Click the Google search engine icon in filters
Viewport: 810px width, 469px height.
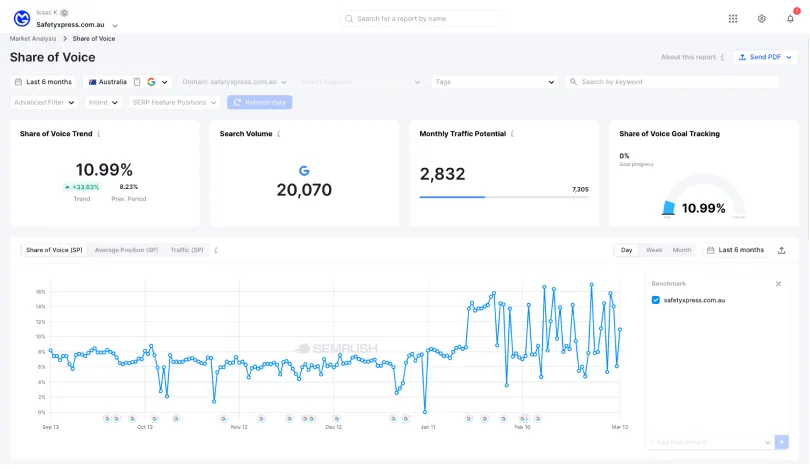pos(151,82)
